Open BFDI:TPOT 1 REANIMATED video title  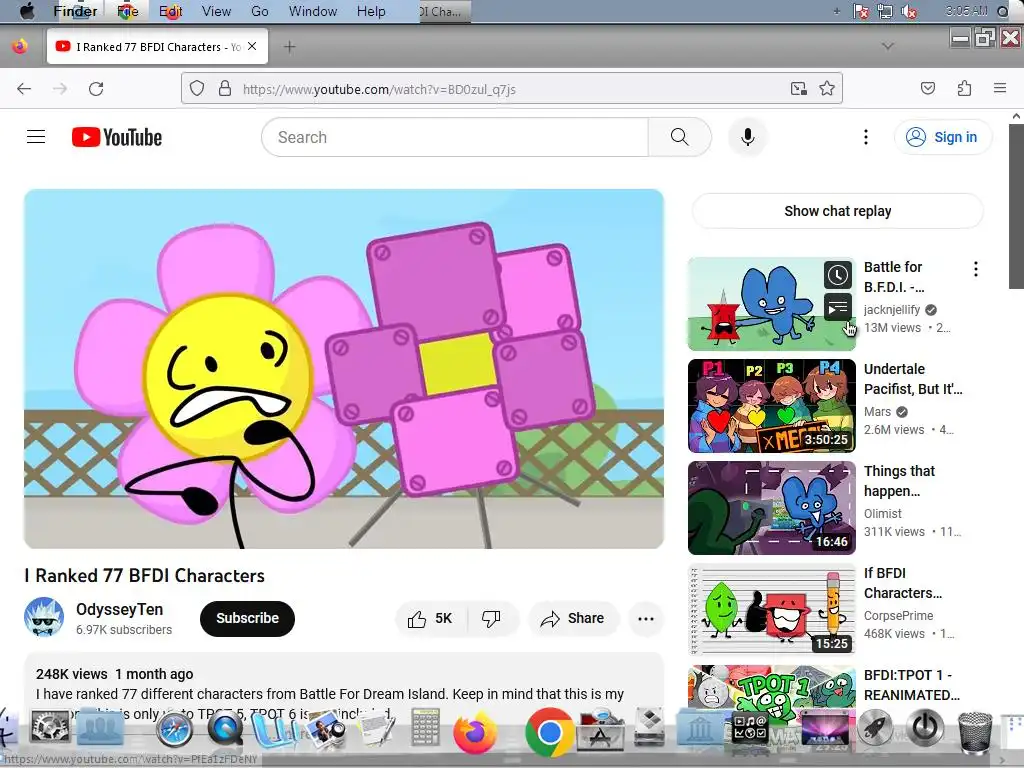912,684
